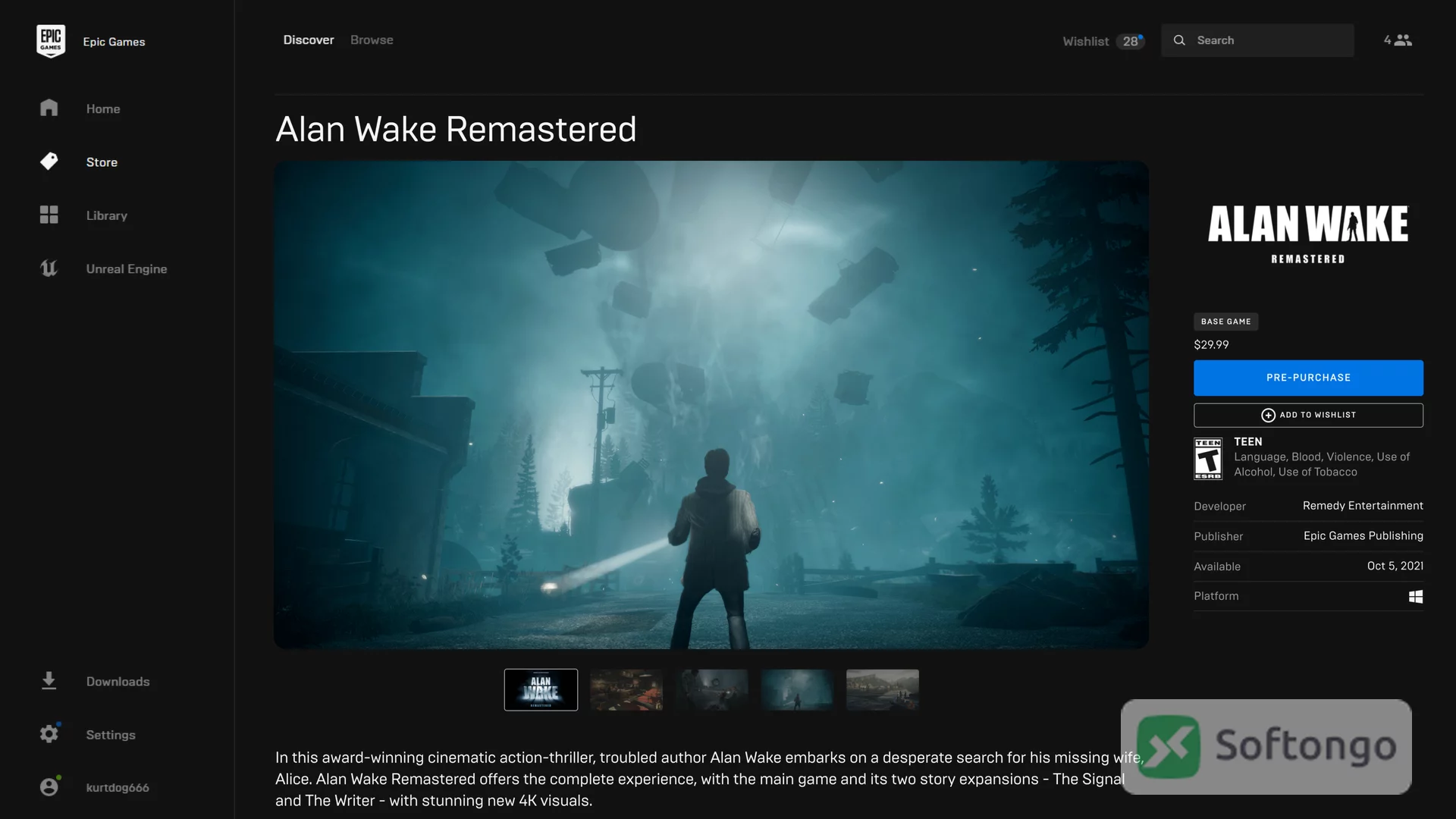
Task: Open the Settings gear icon
Action: click(49, 734)
